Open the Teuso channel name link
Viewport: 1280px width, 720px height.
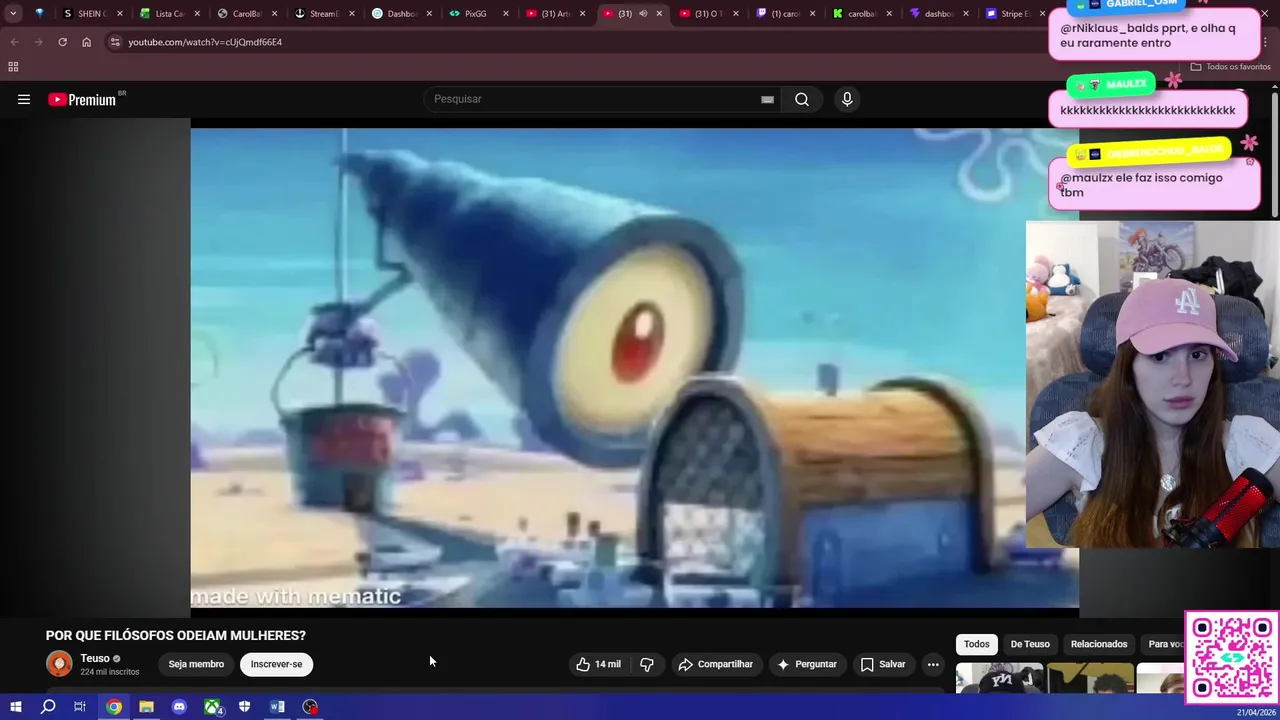tap(95, 658)
